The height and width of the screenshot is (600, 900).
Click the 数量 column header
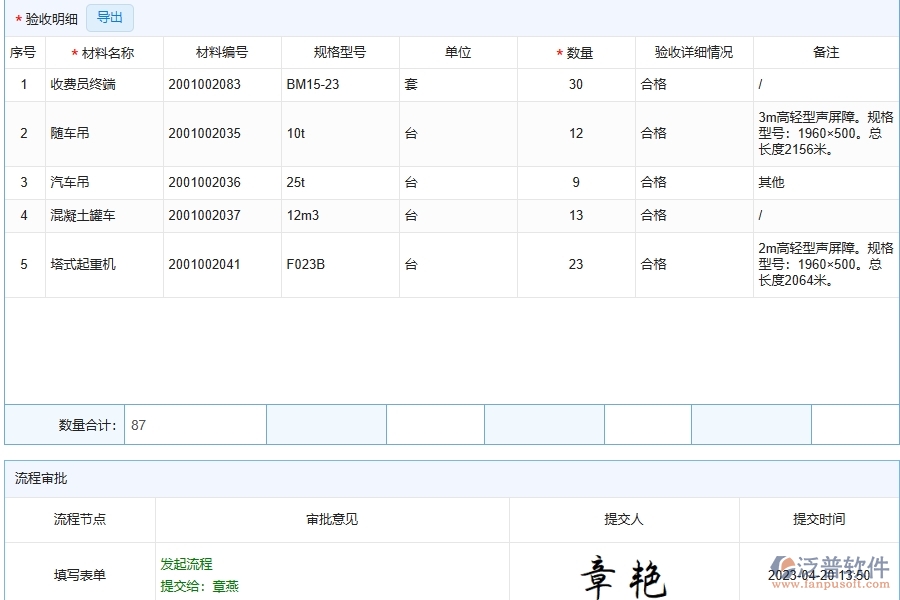575,52
